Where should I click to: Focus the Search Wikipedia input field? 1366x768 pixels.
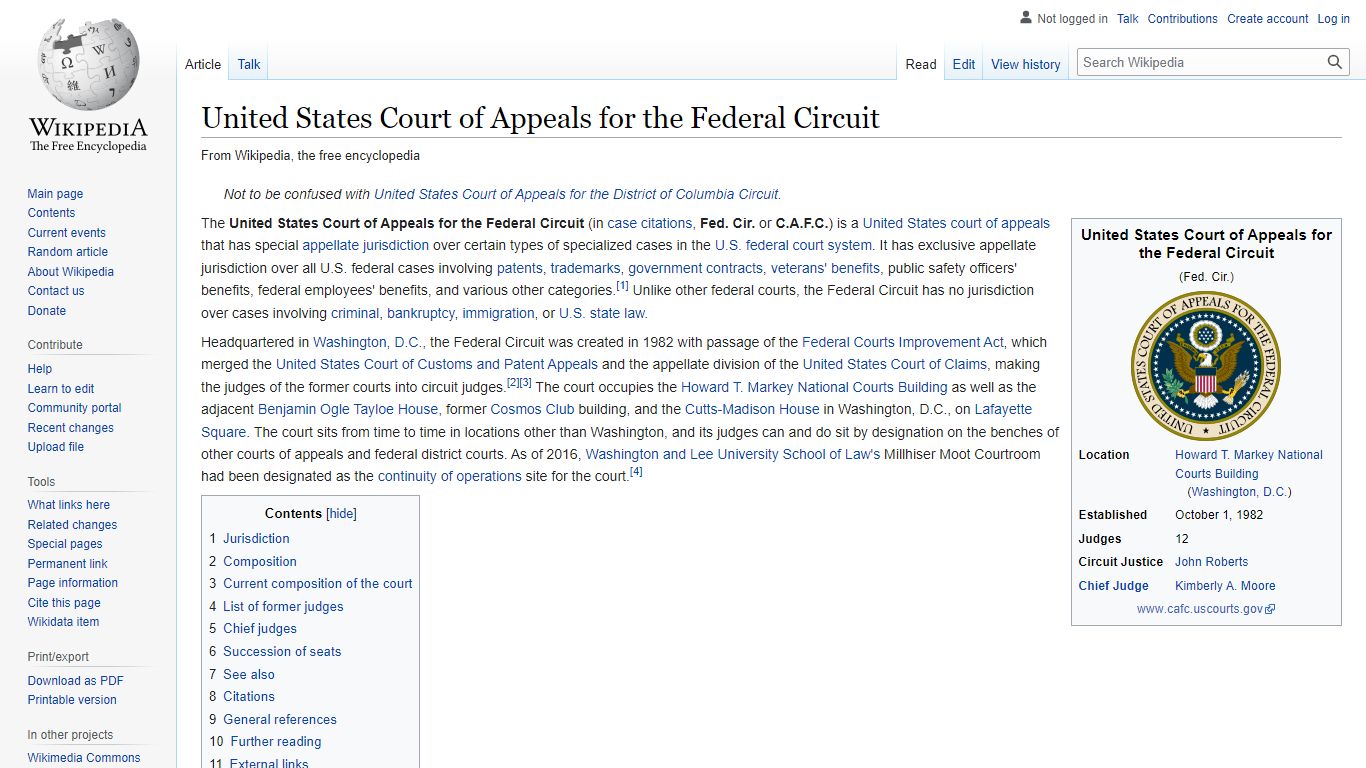(x=1202, y=62)
